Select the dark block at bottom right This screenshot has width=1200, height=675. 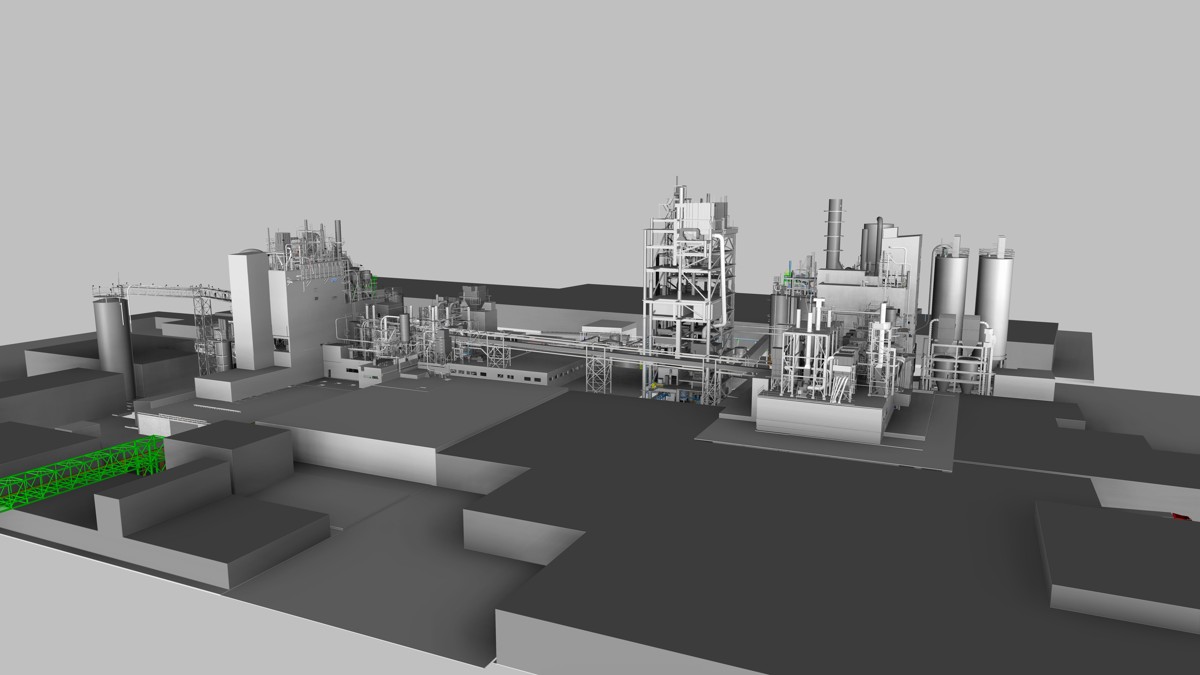point(1120,560)
